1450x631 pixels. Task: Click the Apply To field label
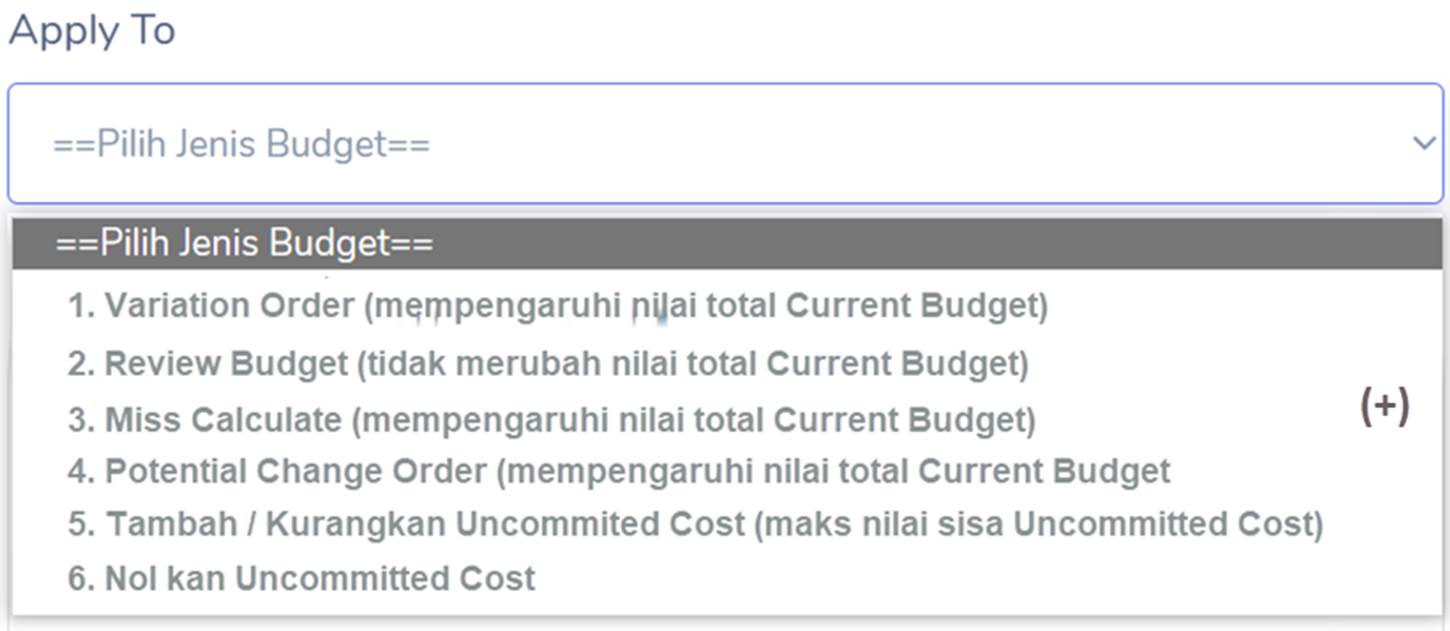[92, 31]
